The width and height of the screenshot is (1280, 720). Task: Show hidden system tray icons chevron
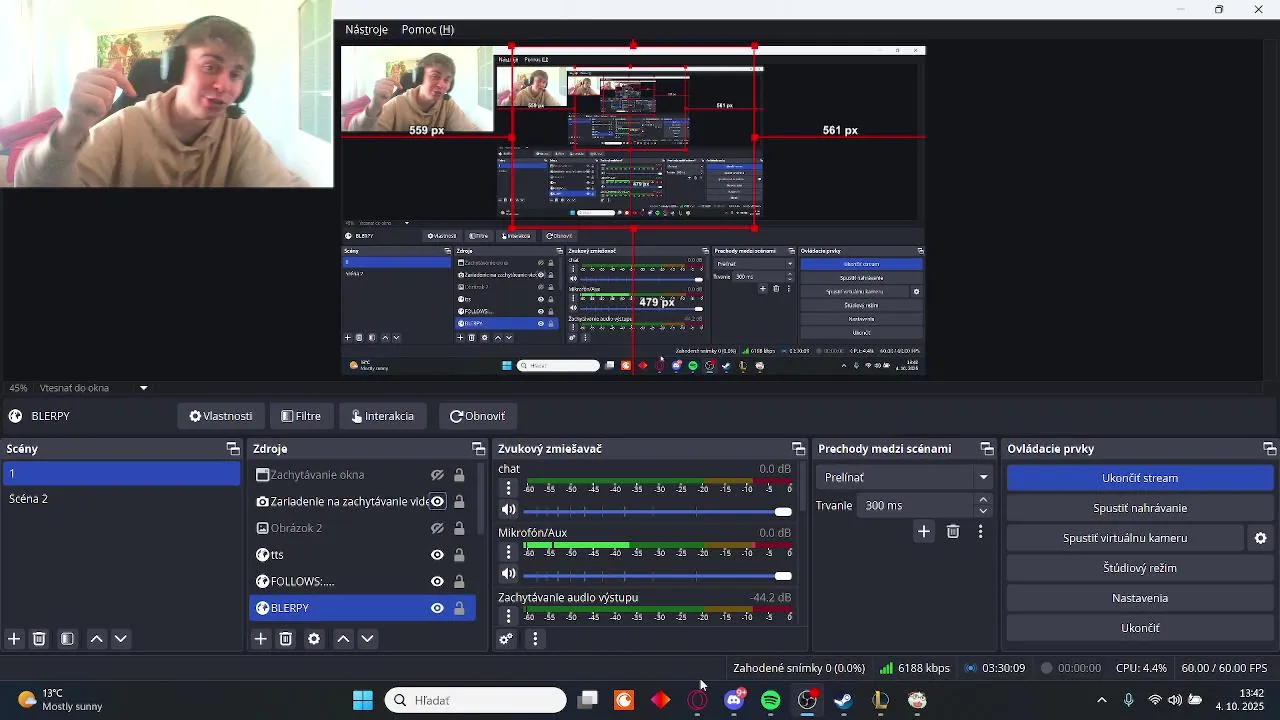click(x=1102, y=700)
